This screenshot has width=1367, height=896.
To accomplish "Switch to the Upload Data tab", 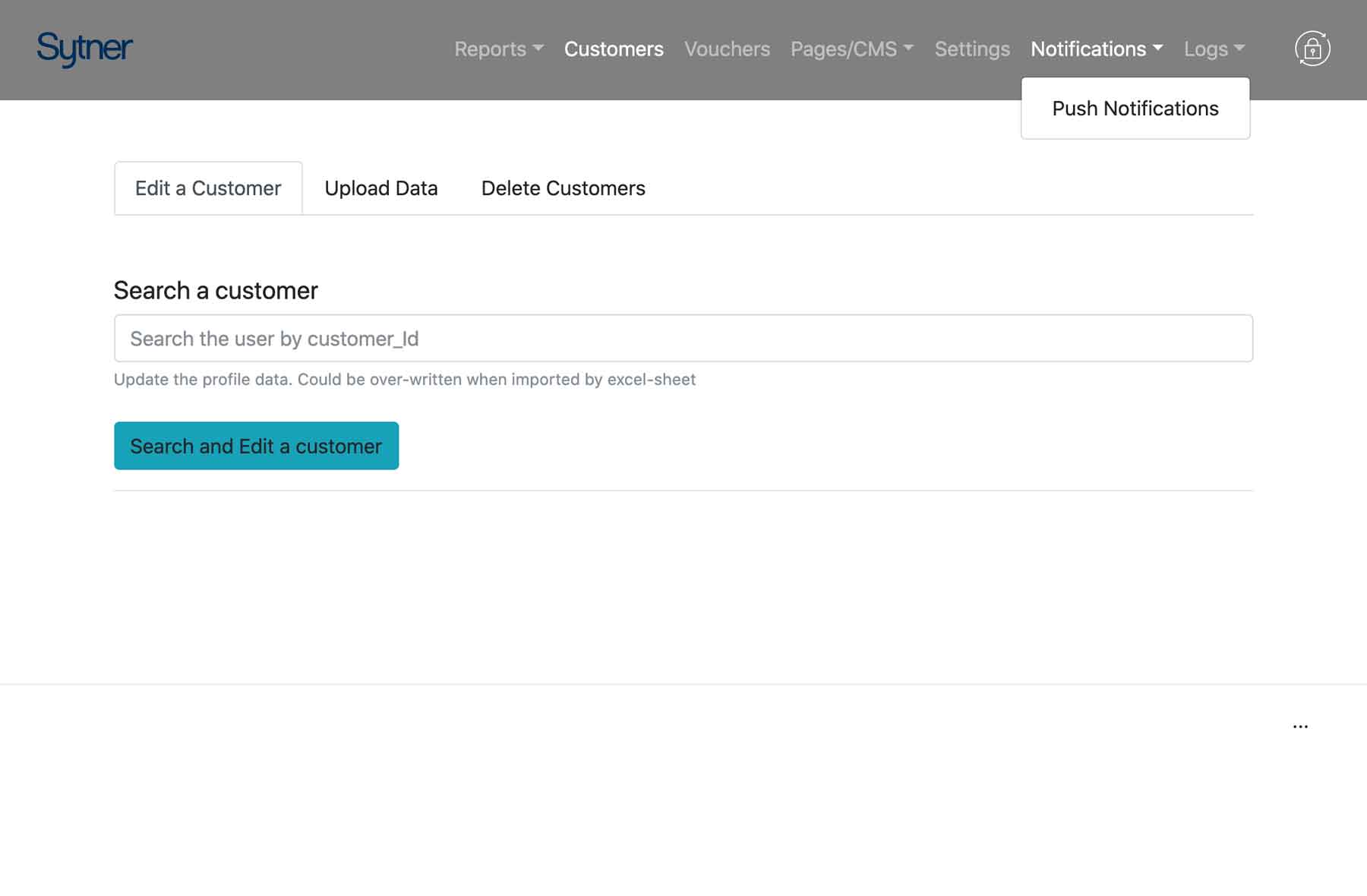I will point(380,188).
